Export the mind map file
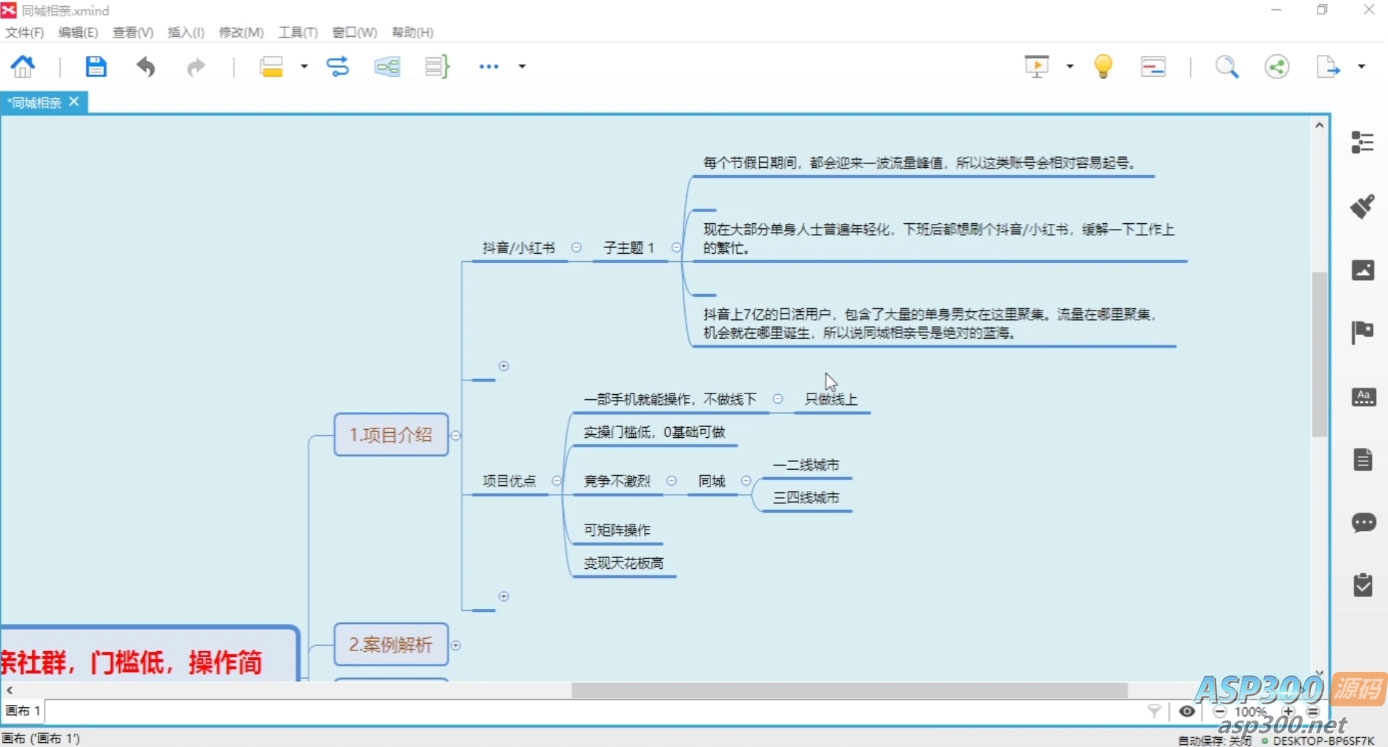1388x747 pixels. coord(1328,67)
